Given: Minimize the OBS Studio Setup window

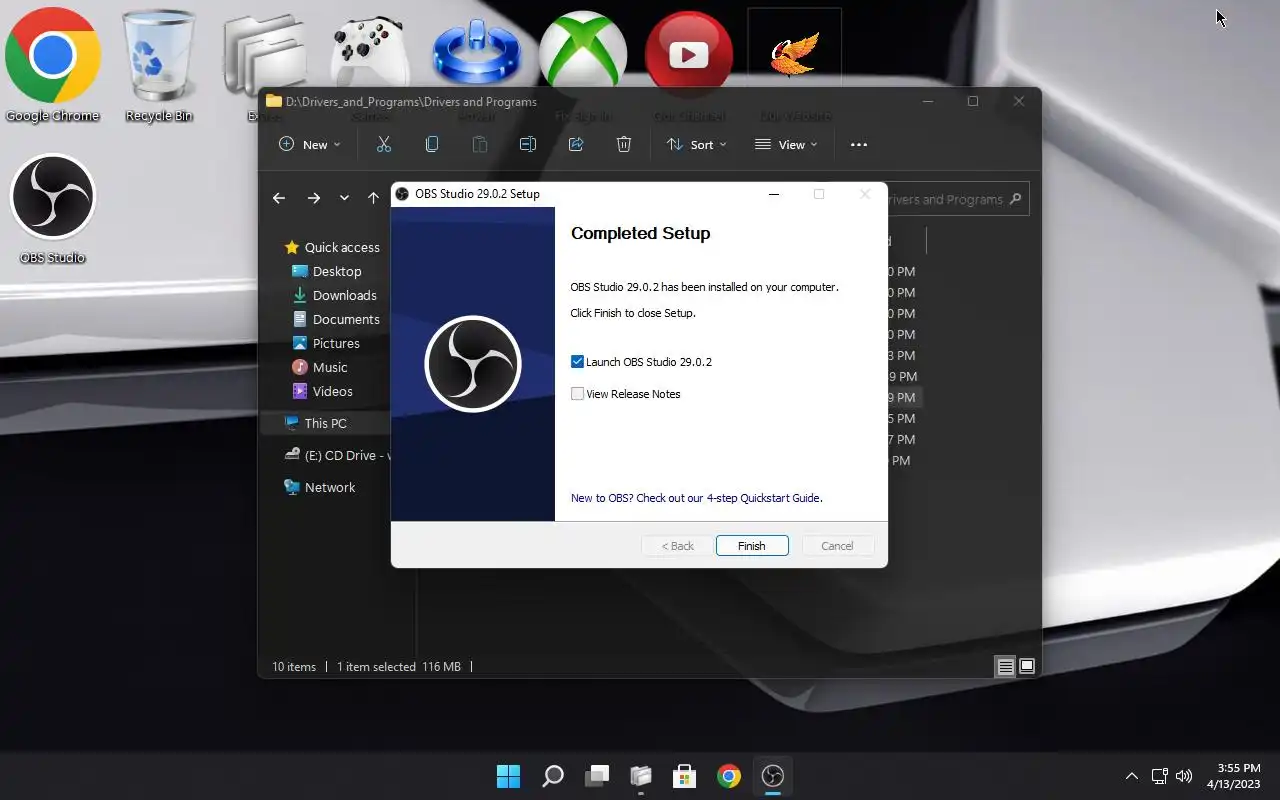Looking at the screenshot, I should tap(774, 194).
